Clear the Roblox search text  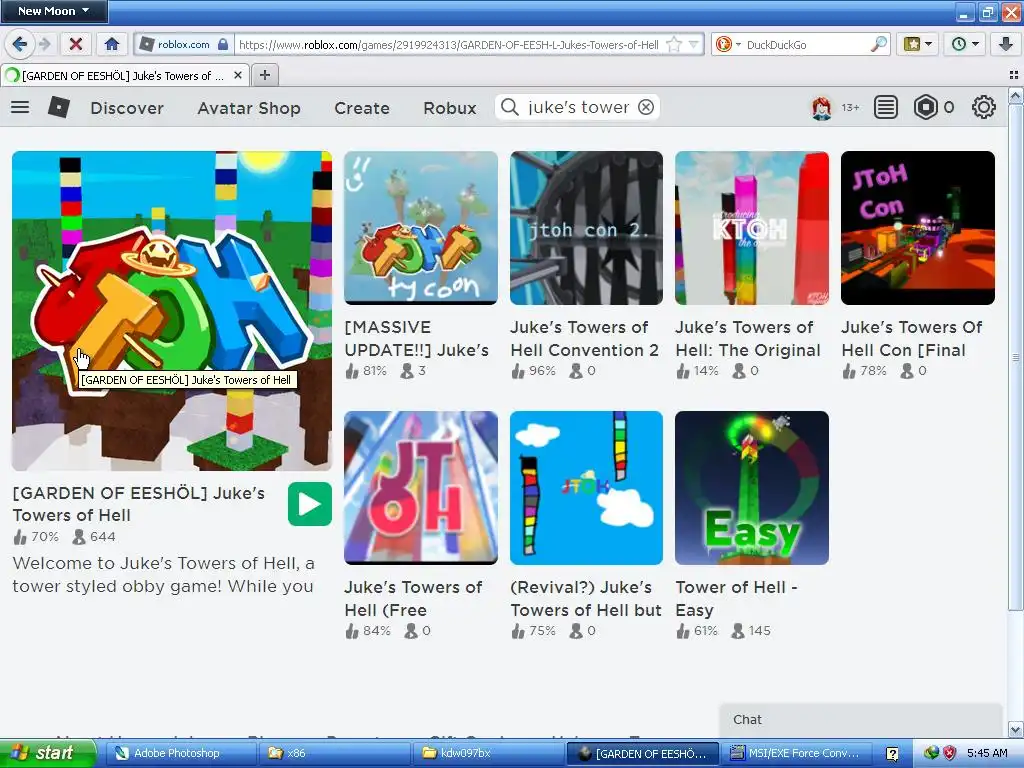click(646, 107)
